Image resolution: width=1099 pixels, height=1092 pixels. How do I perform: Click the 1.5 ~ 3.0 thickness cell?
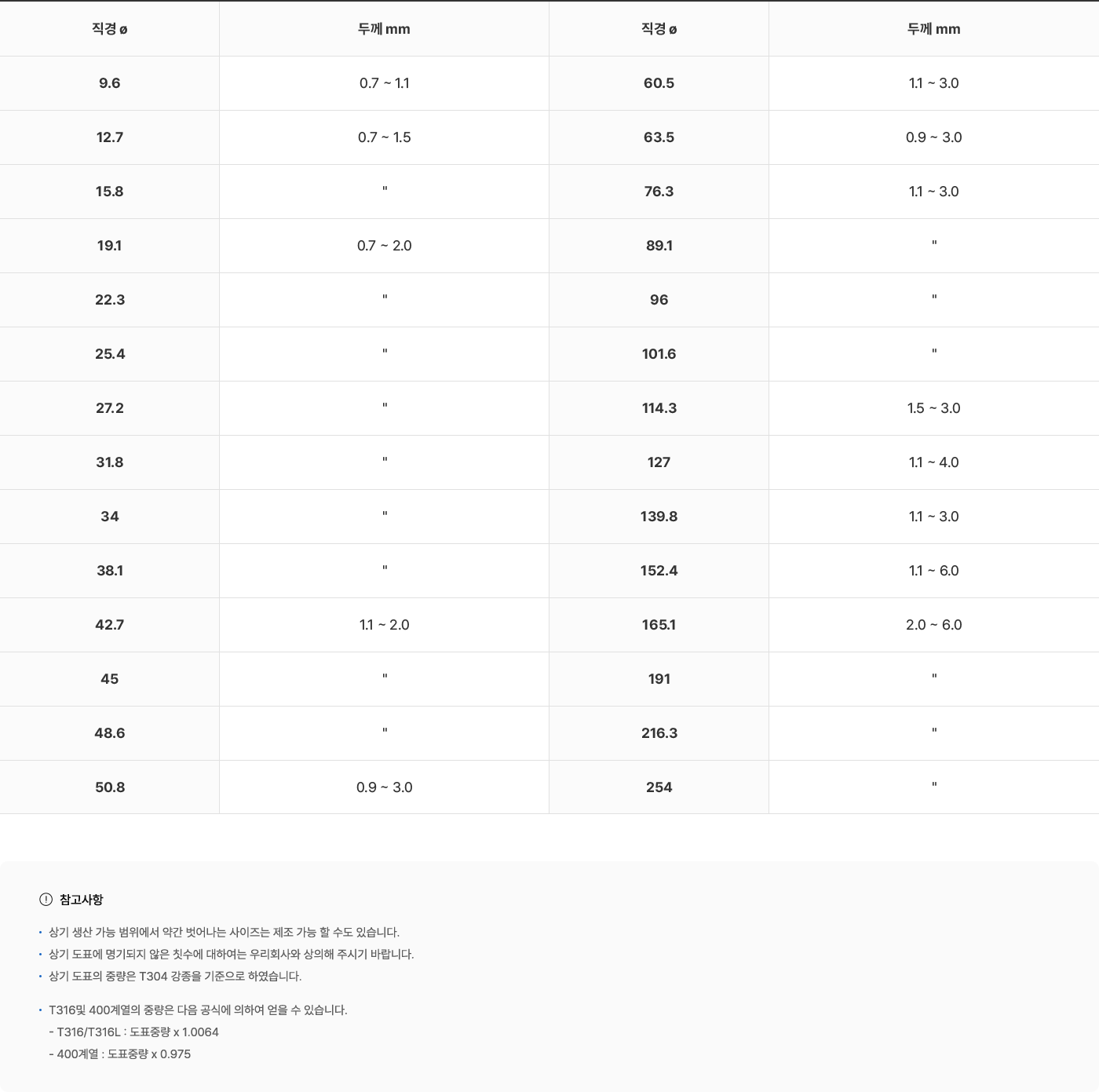coord(934,408)
